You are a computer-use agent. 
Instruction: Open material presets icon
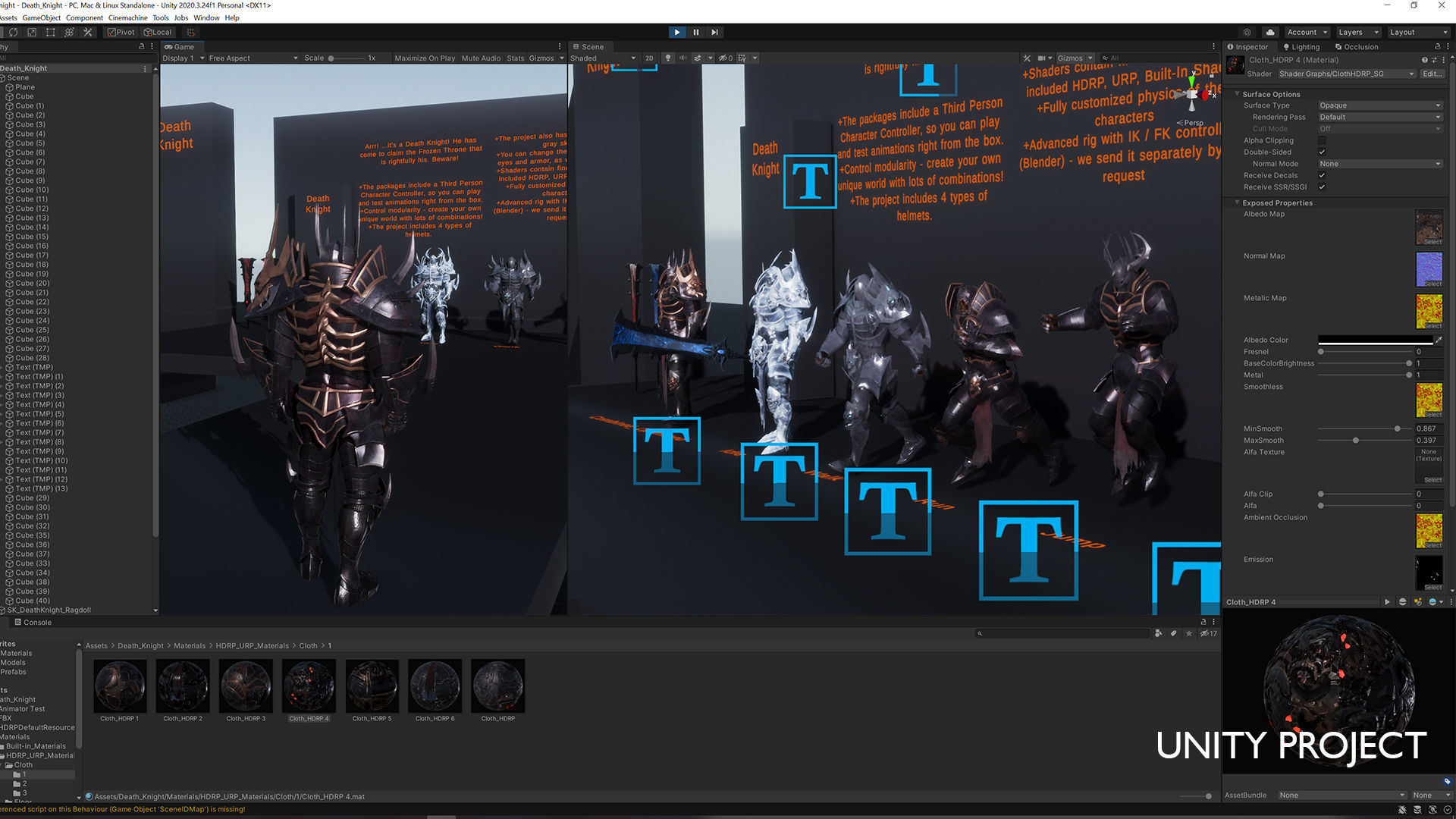(x=1432, y=60)
